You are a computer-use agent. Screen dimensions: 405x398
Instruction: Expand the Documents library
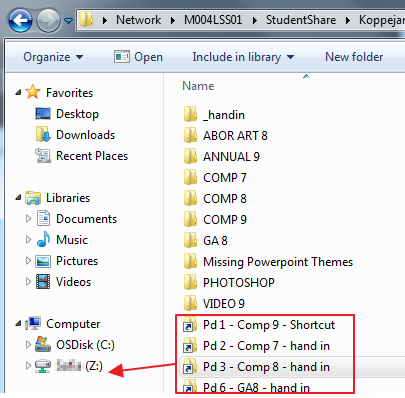click(28, 219)
